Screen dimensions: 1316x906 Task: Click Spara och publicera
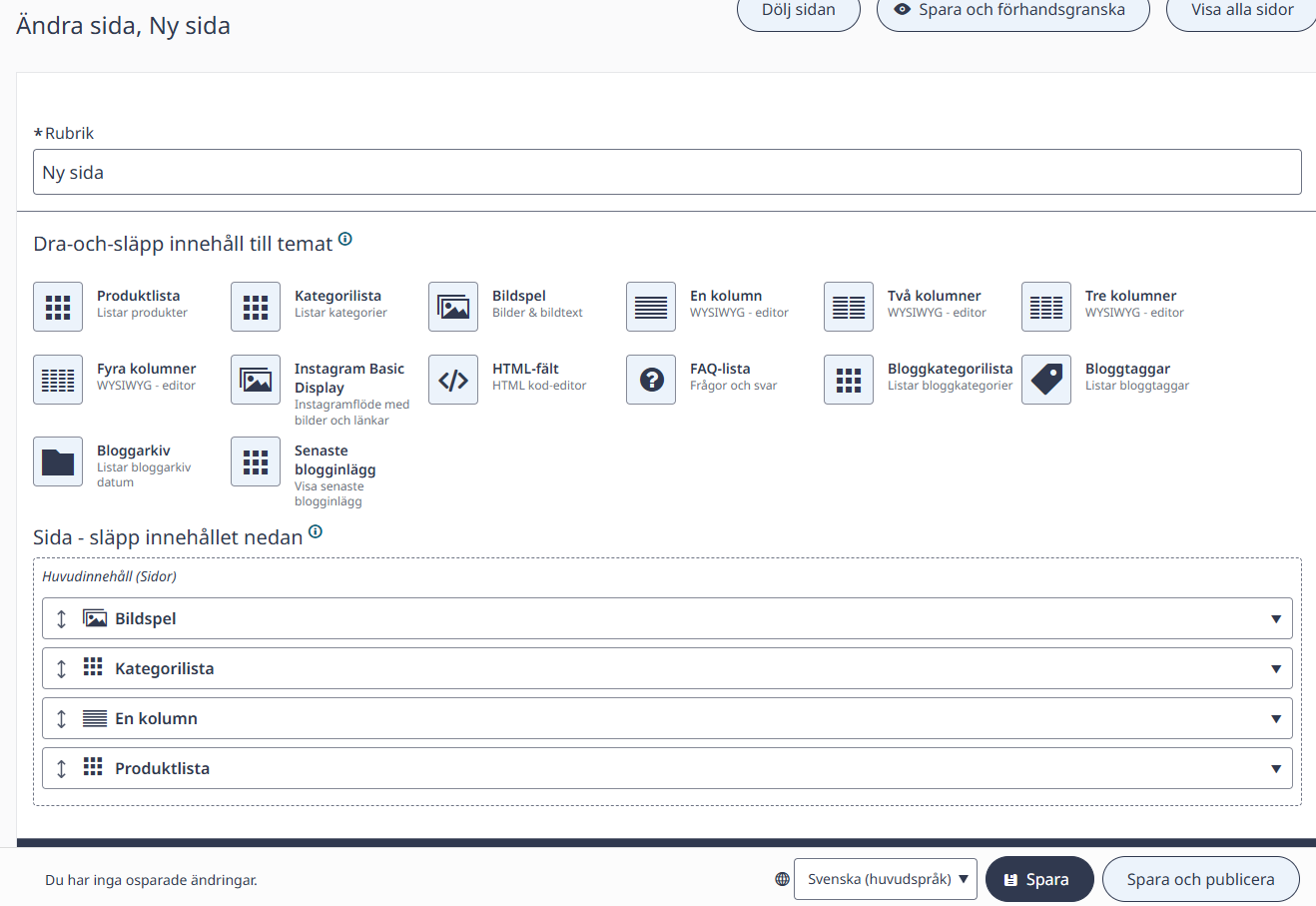point(1201,879)
